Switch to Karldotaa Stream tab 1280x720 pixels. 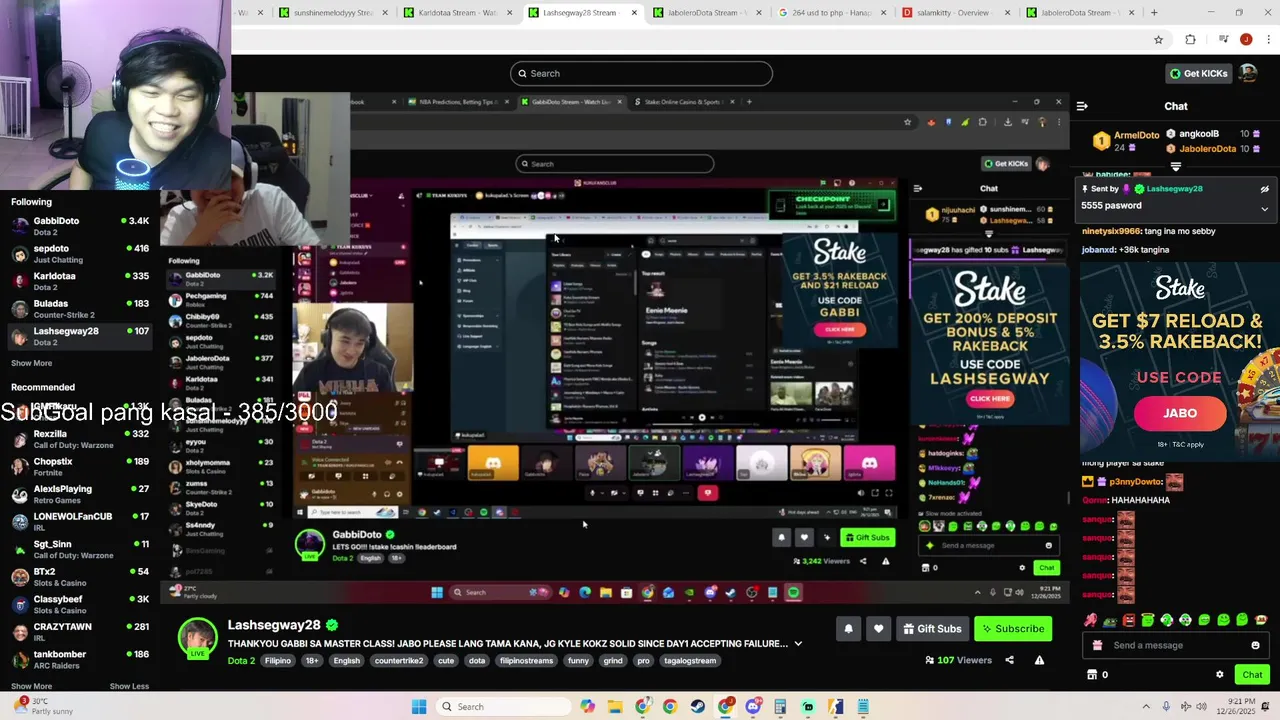pos(458,13)
